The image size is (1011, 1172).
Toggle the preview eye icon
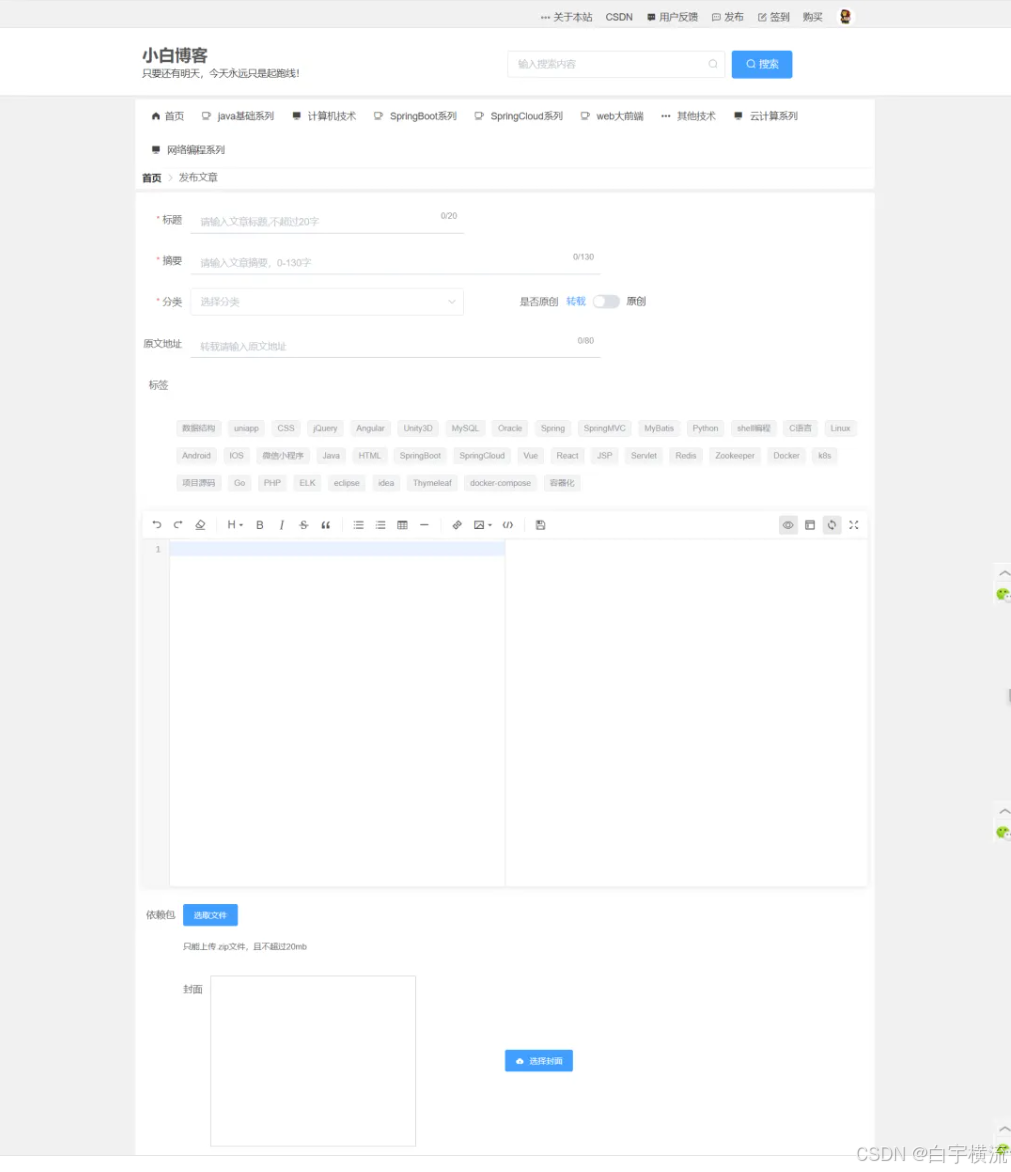(x=788, y=525)
